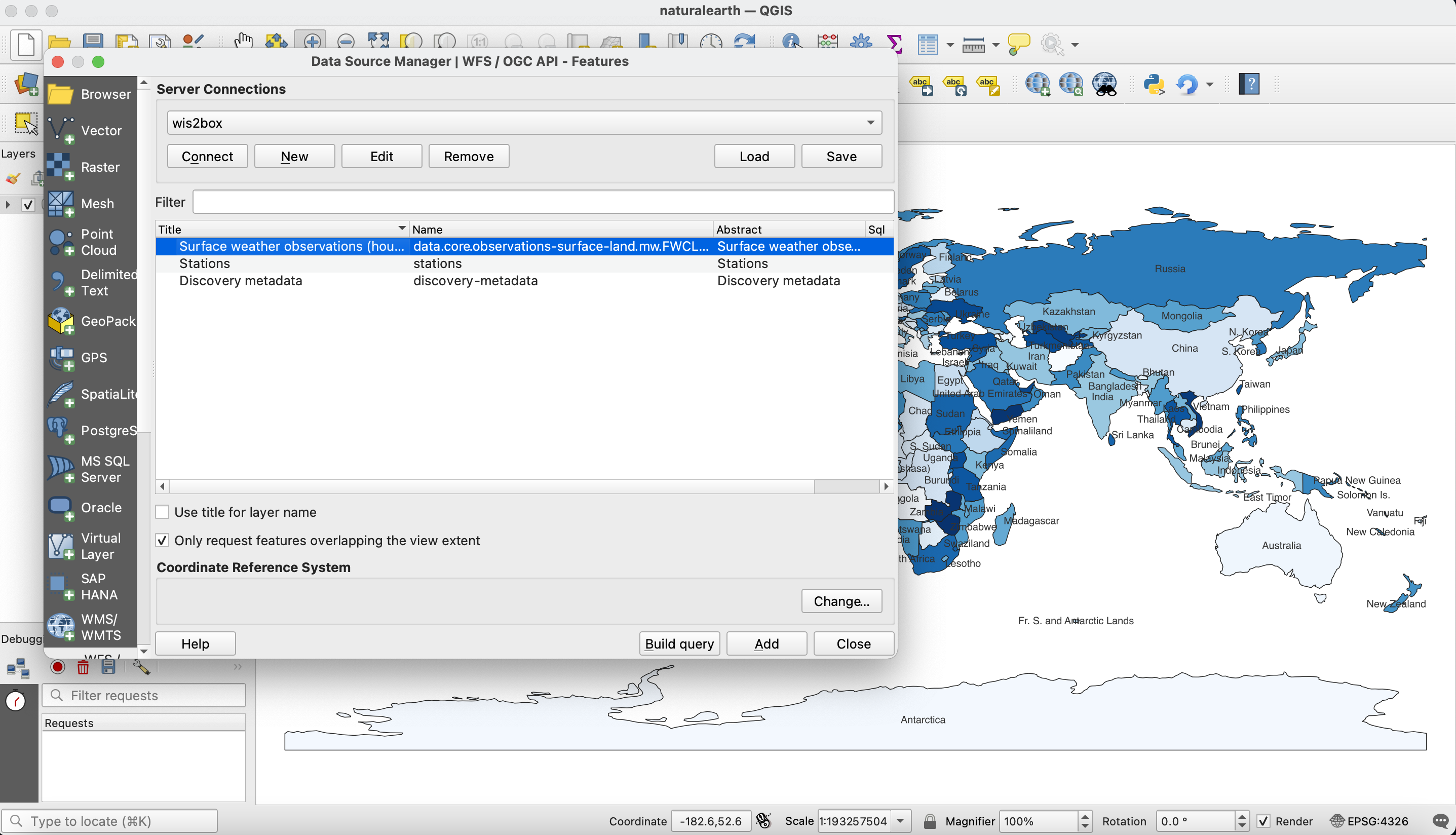Open debugger settings wrench icon

click(140, 667)
